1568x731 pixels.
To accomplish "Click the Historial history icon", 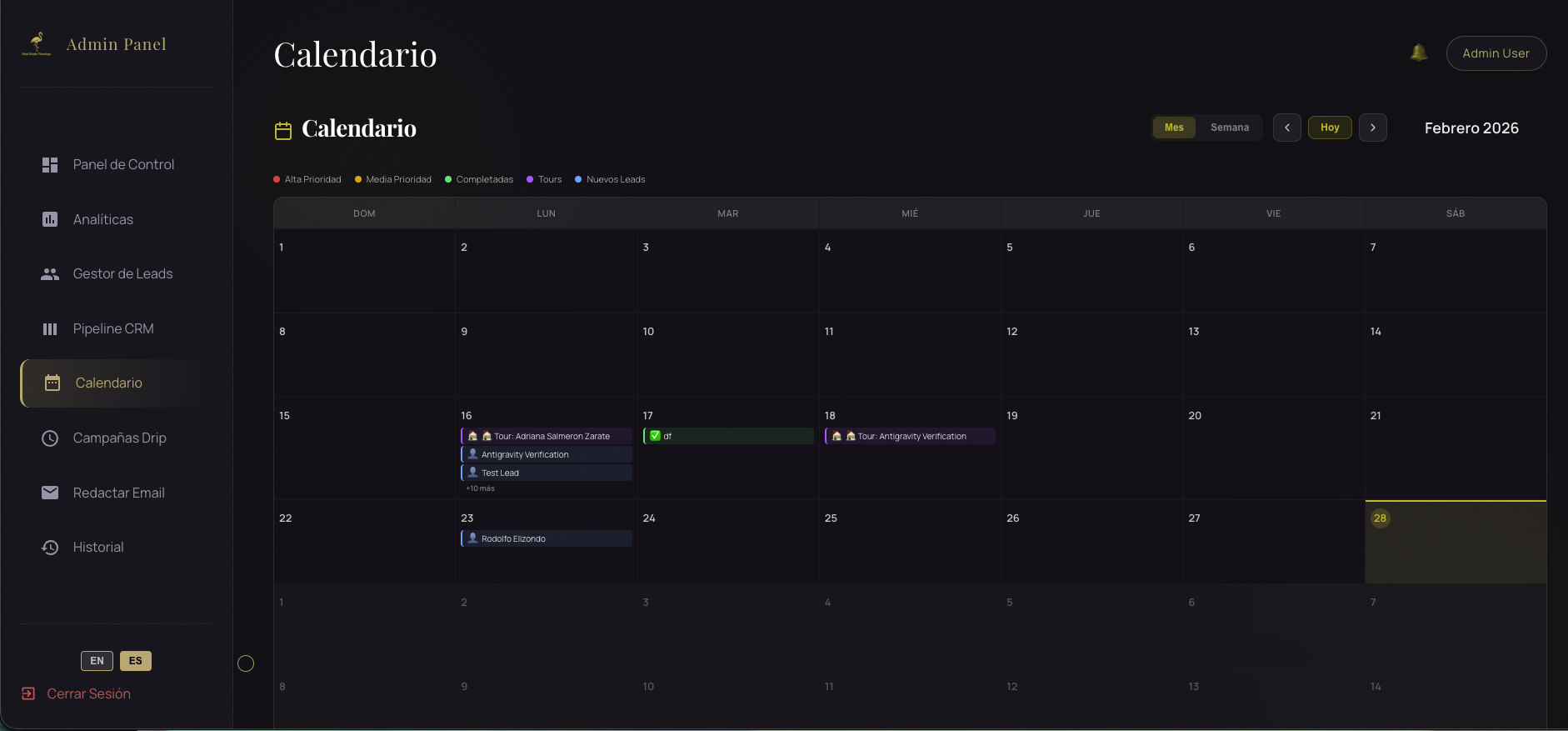I will (50, 548).
